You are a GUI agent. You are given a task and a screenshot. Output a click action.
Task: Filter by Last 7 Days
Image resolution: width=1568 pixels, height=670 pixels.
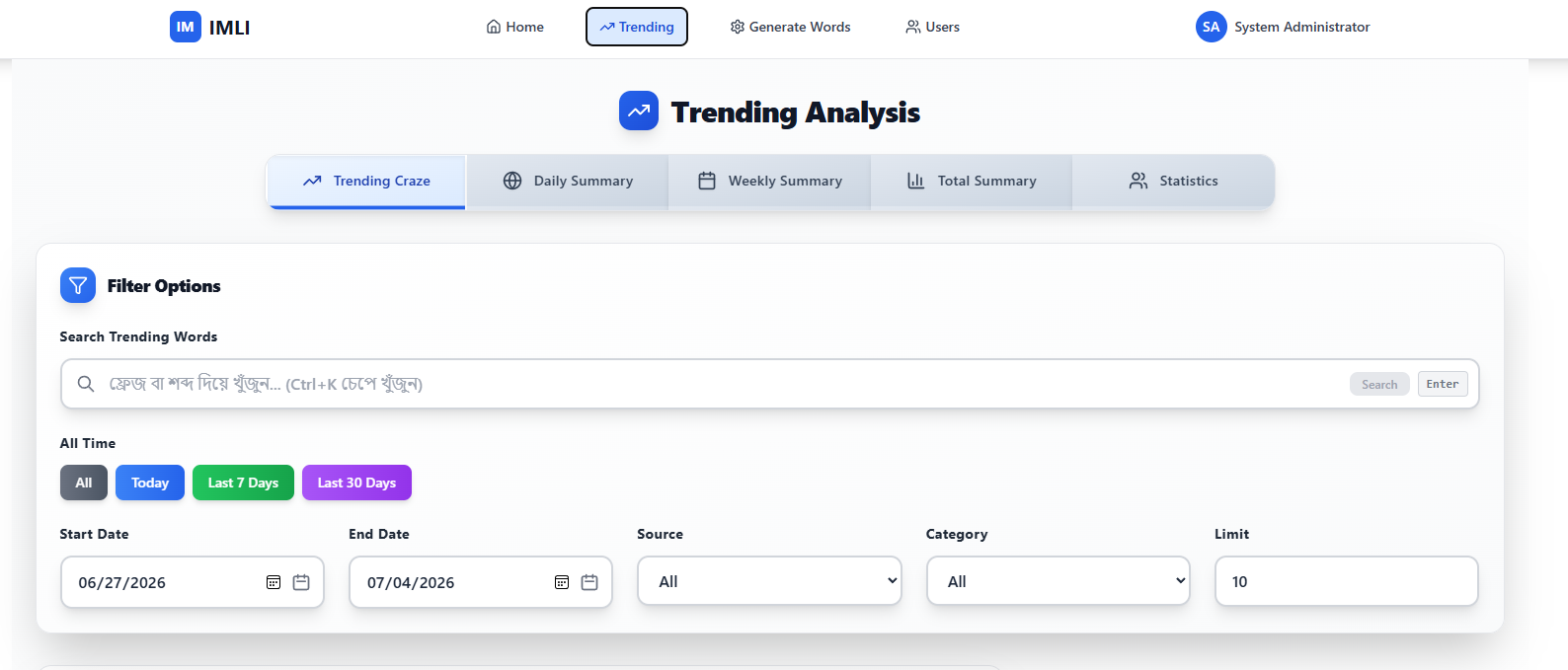243,483
